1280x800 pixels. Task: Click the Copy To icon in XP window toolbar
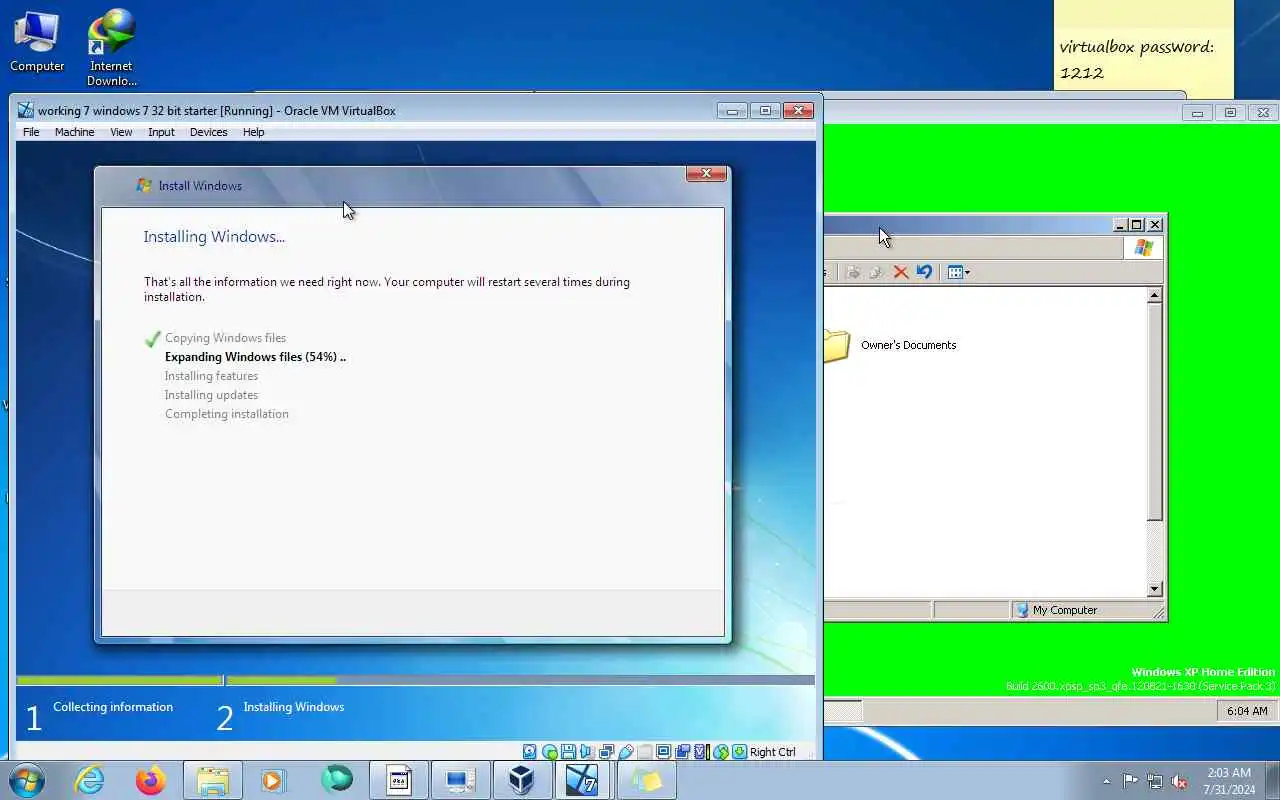(876, 272)
